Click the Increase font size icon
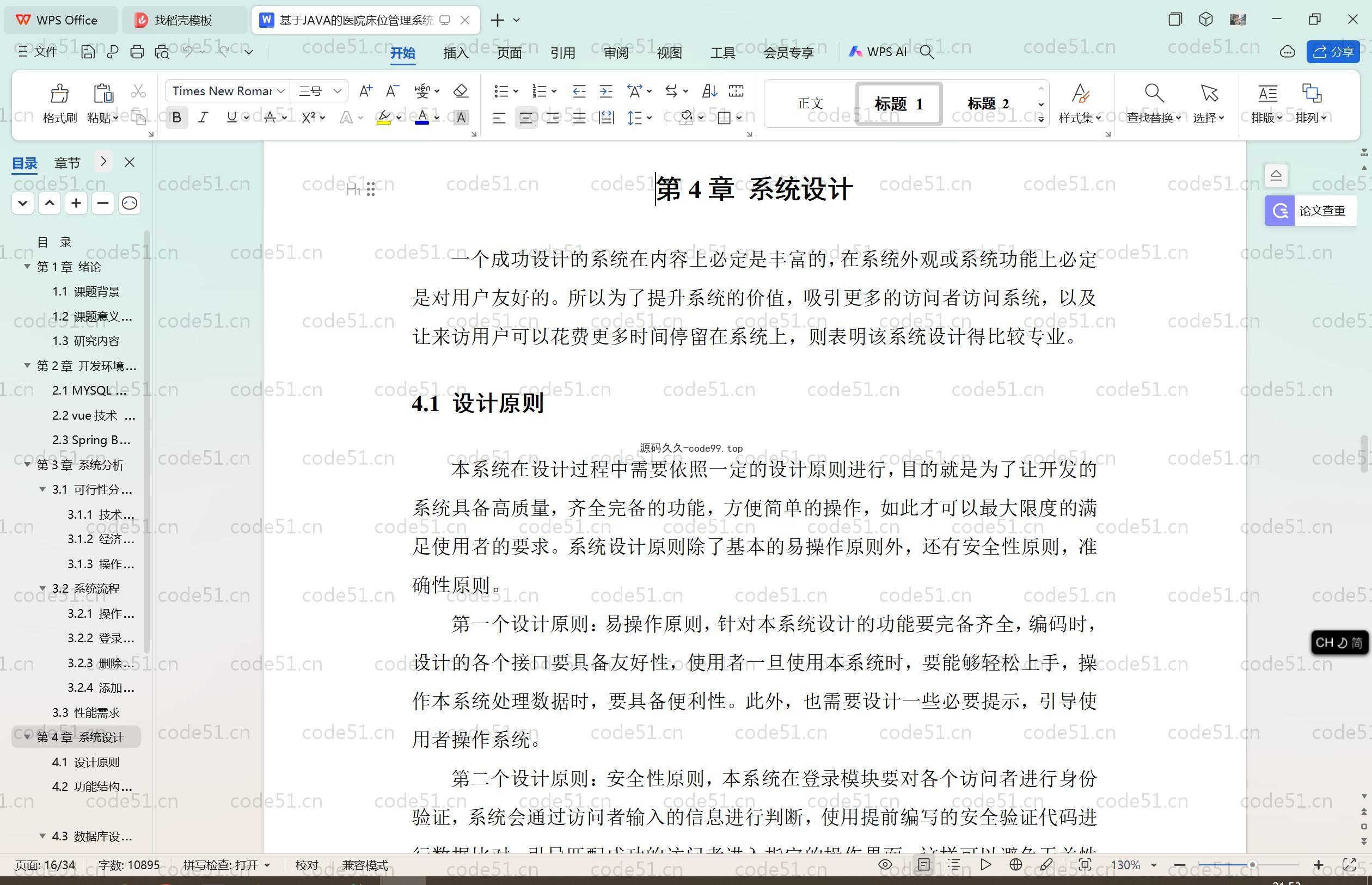The height and width of the screenshot is (885, 1372). tap(365, 91)
